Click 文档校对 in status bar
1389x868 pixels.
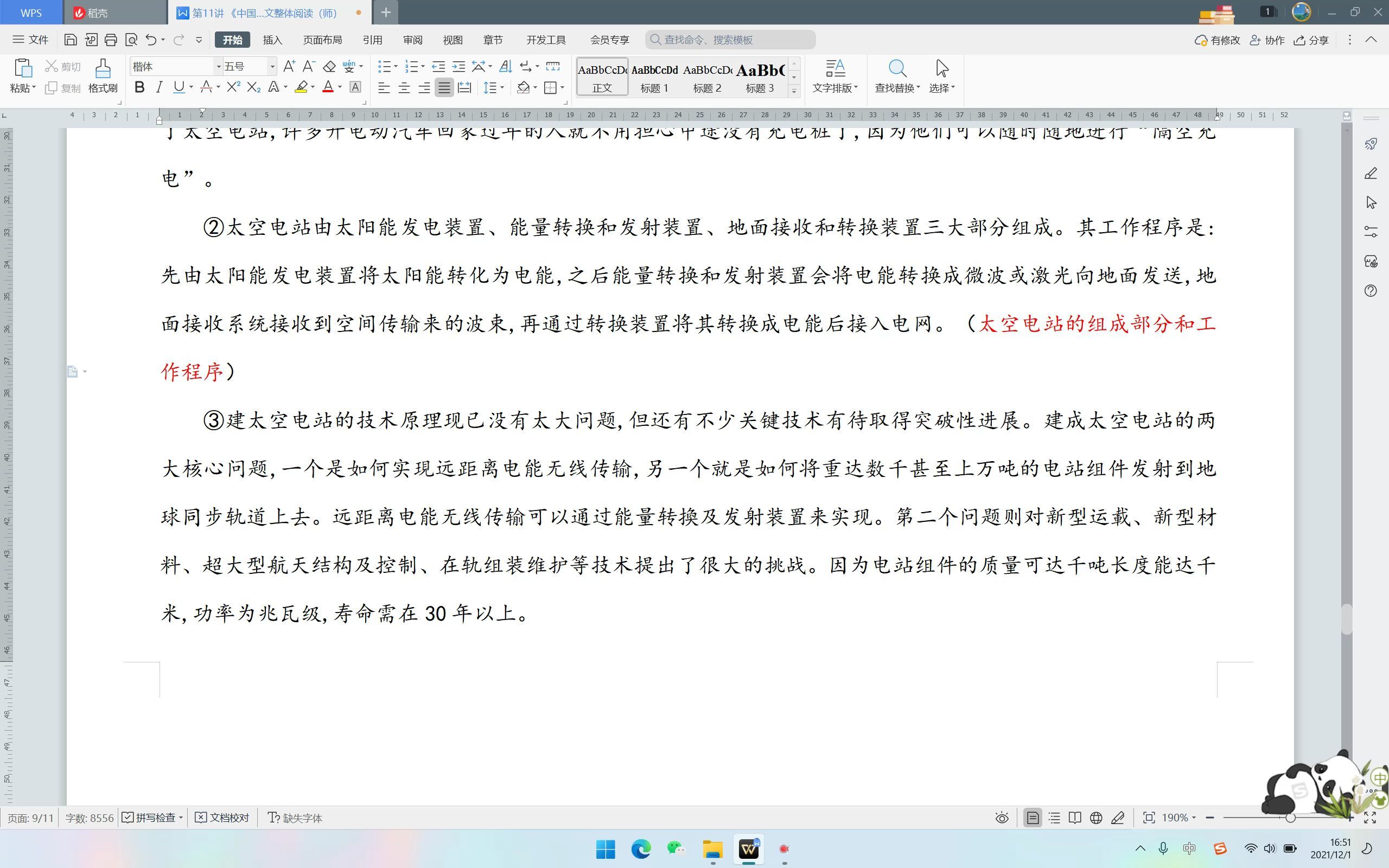point(222,818)
